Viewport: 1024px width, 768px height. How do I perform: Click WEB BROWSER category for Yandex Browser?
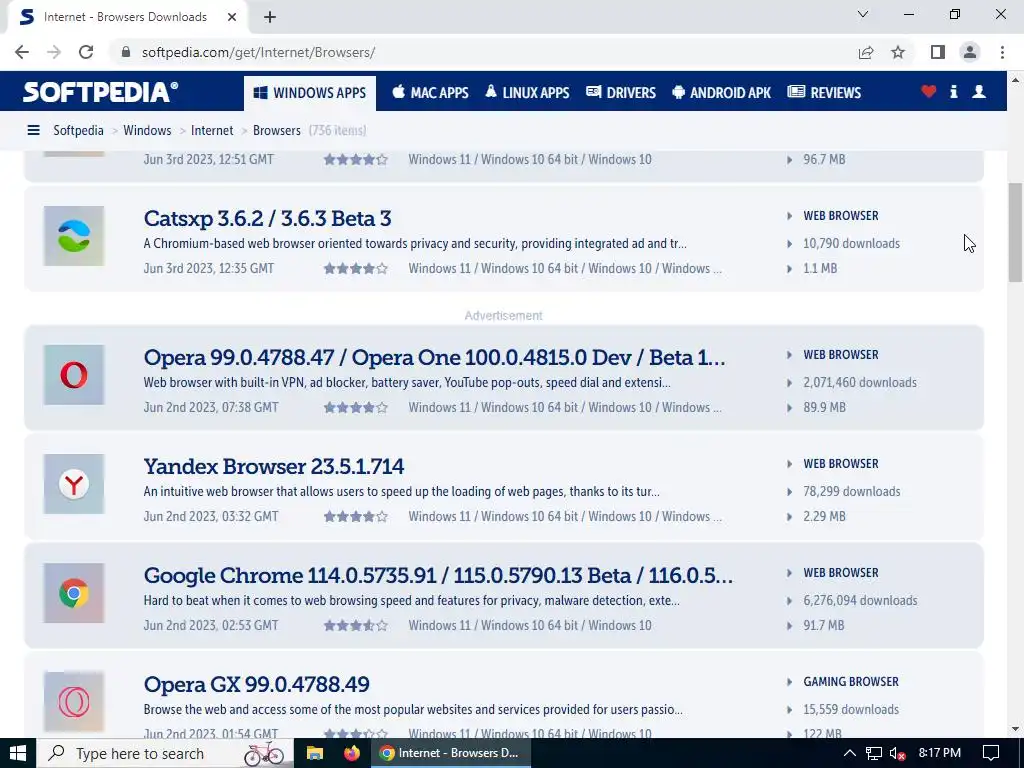point(840,464)
